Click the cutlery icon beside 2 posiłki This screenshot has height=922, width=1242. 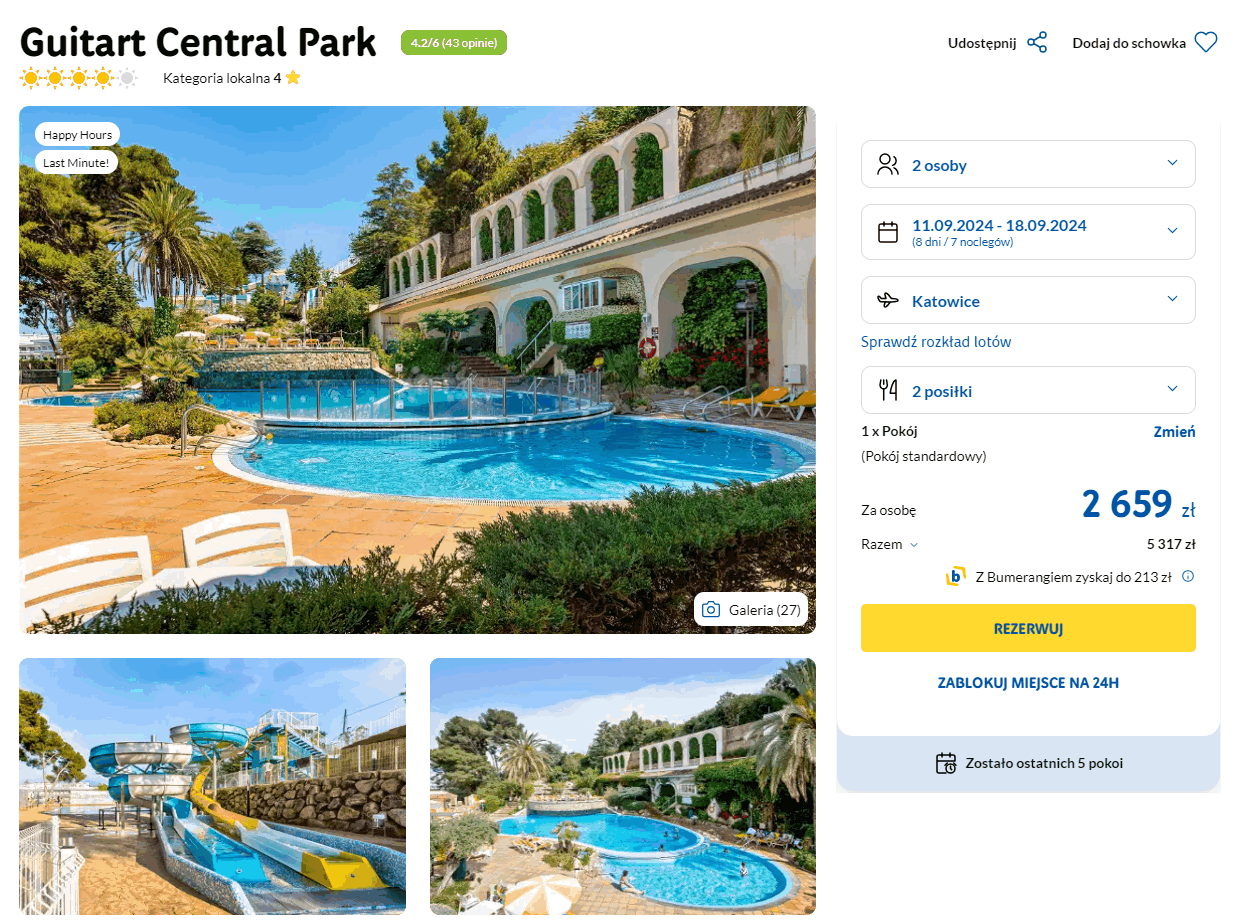(888, 390)
